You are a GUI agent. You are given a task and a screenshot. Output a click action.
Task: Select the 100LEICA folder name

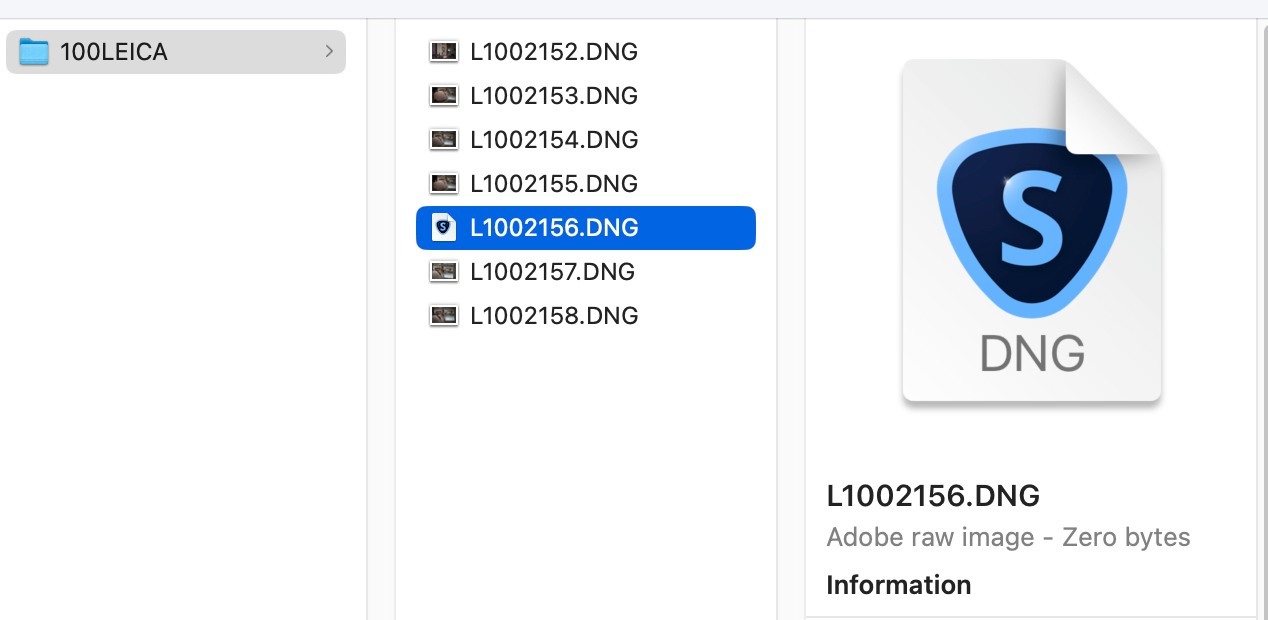point(114,52)
